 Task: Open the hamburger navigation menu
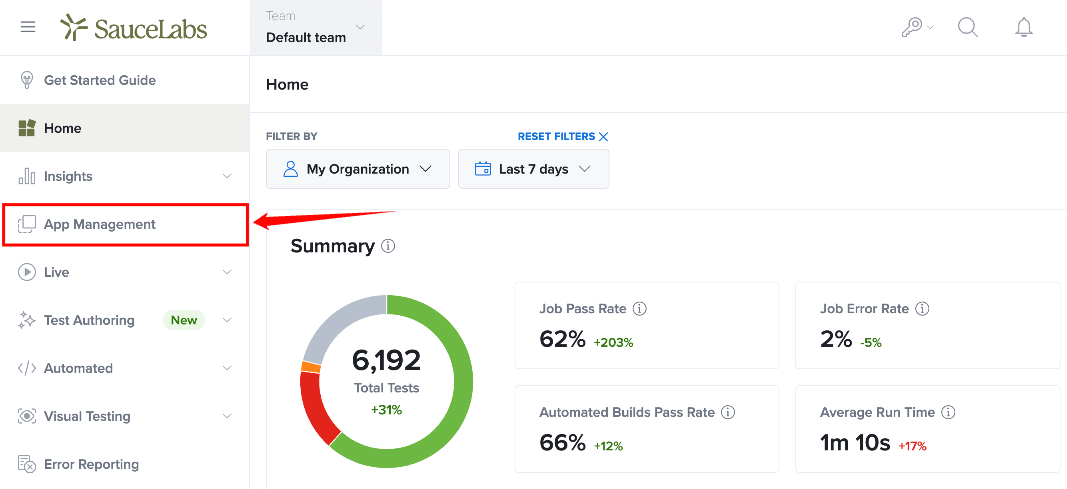[x=28, y=27]
